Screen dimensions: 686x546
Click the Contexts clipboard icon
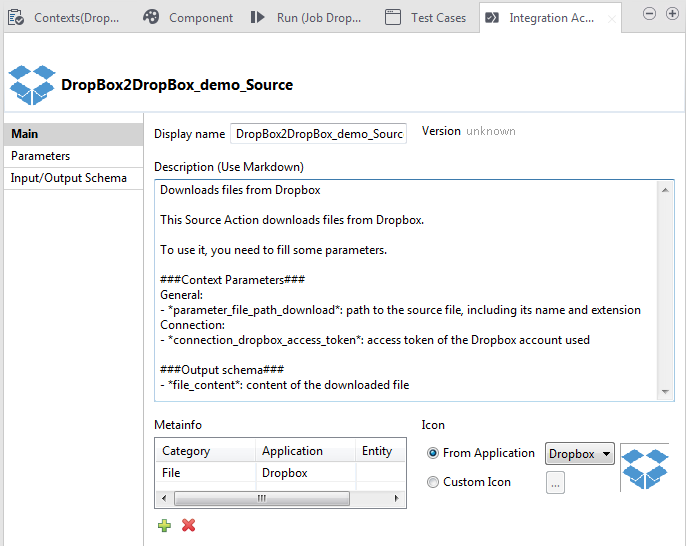pos(16,18)
